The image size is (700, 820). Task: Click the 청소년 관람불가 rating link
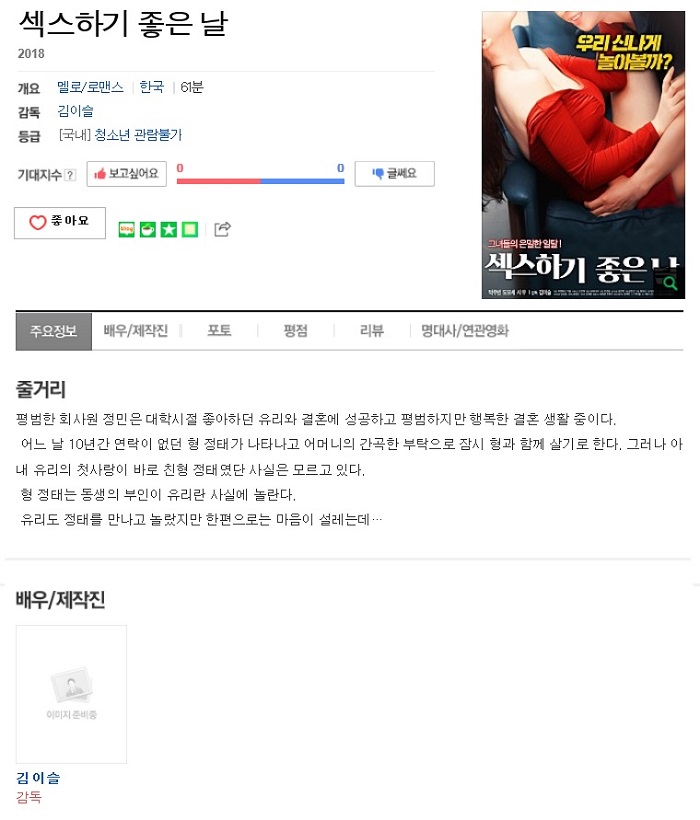pos(138,135)
